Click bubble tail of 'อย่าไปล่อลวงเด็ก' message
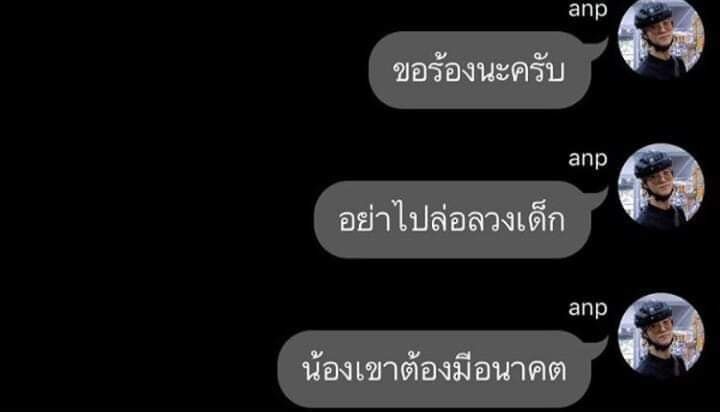The height and width of the screenshot is (412, 720). coord(597,199)
